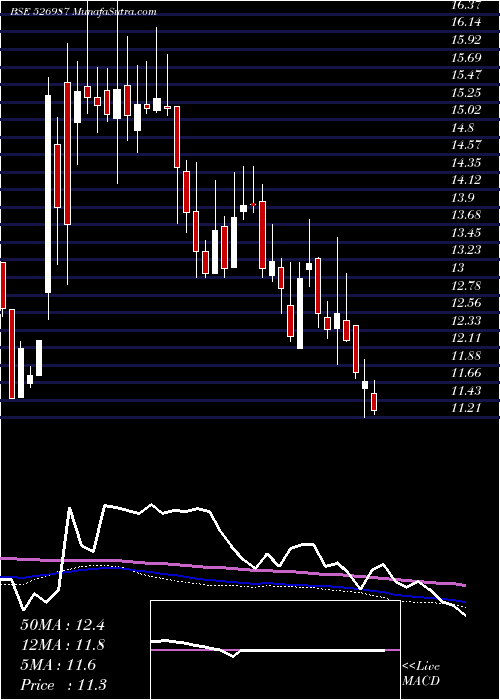Click the 15.92 price axis label

pos(466,40)
